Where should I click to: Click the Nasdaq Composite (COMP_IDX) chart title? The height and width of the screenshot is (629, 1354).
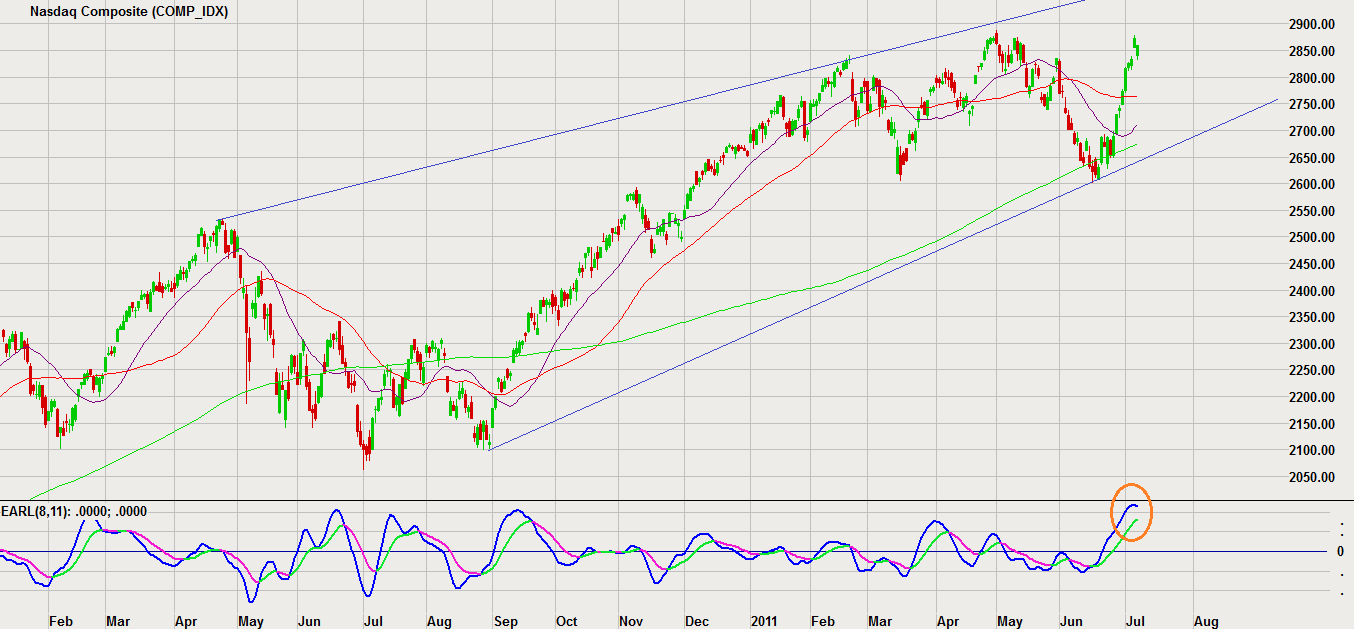tap(129, 12)
